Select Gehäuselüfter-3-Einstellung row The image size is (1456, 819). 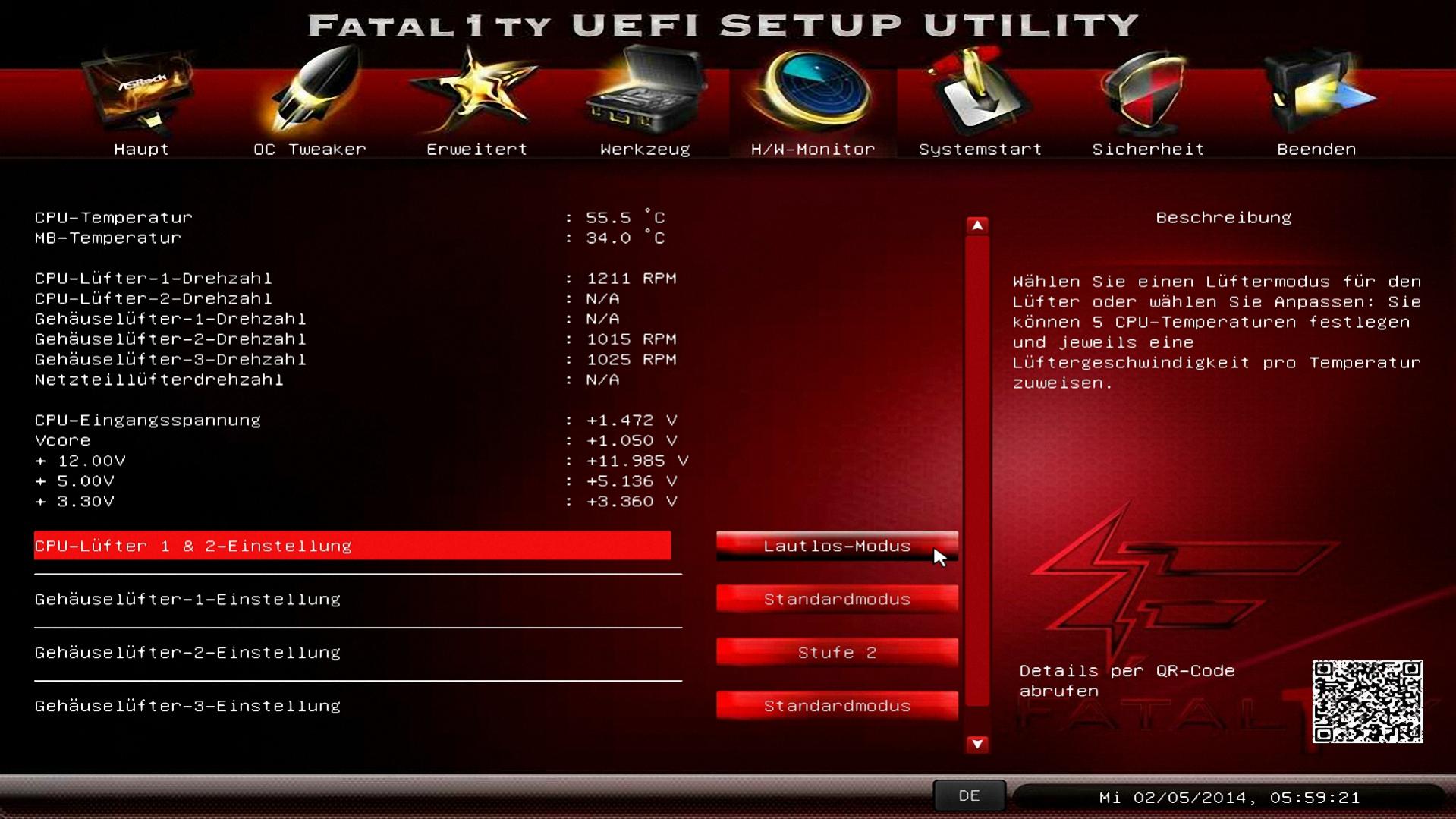pos(352,705)
